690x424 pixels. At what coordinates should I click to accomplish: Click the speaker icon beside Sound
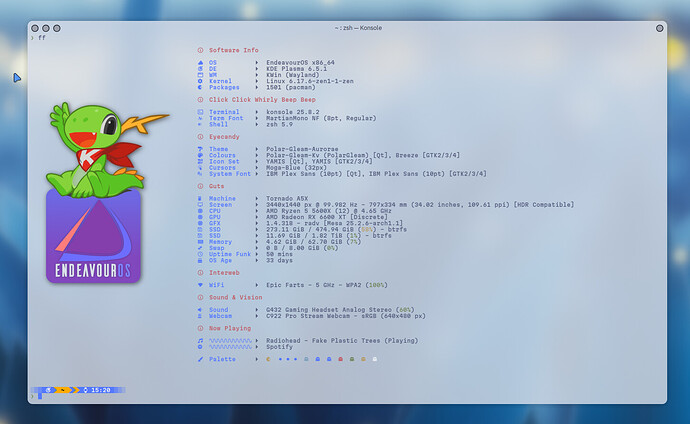(200, 310)
